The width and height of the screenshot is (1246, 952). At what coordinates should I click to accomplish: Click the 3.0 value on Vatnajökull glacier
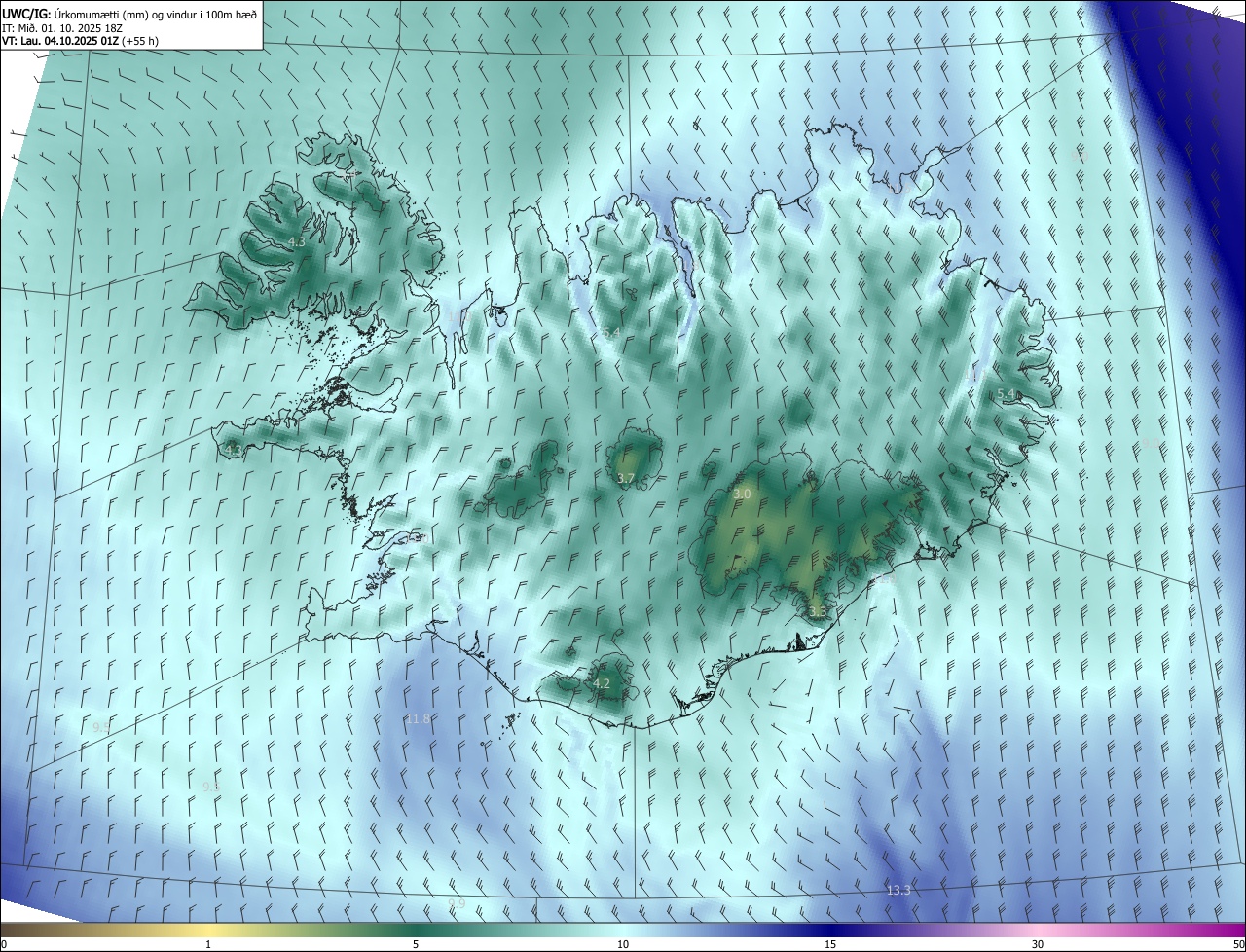point(742,494)
